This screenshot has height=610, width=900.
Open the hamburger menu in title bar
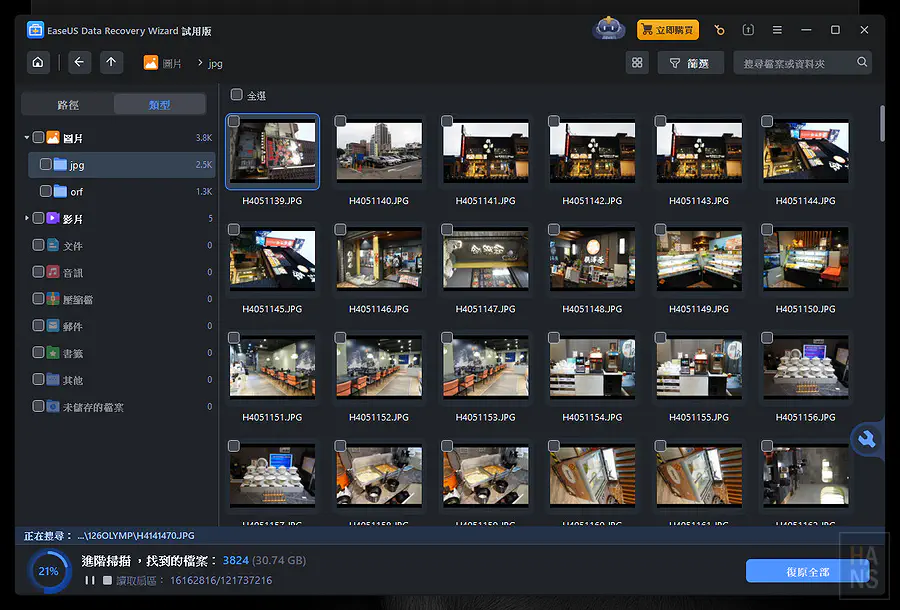(777, 30)
